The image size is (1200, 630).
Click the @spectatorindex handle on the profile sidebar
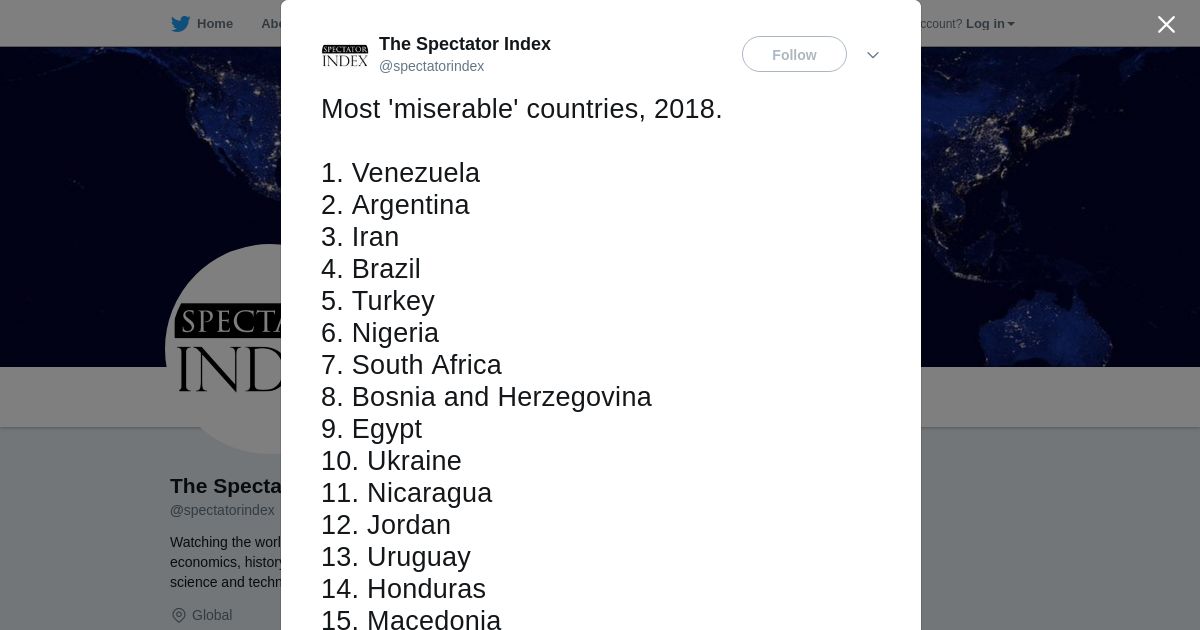[222, 510]
